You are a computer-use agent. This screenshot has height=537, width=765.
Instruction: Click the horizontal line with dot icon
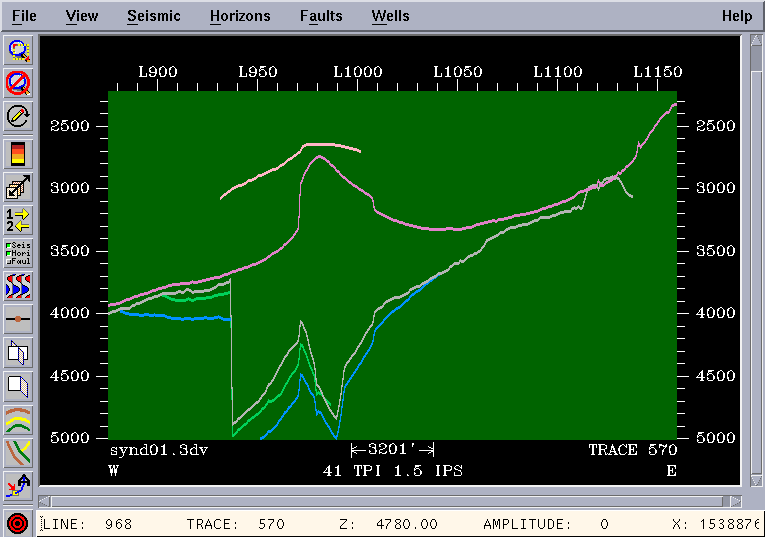coord(19,319)
